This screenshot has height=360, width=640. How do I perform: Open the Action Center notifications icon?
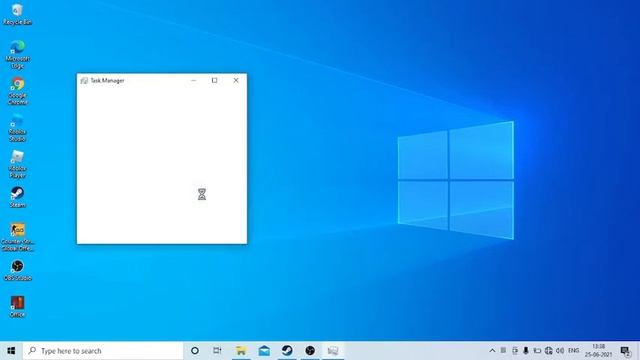coord(625,351)
